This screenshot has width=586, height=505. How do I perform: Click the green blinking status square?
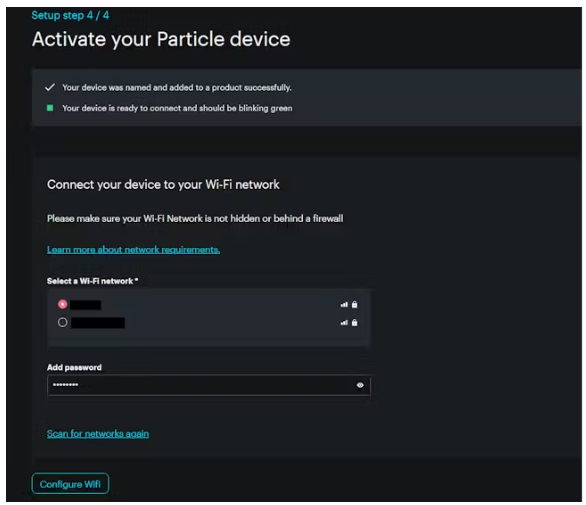point(50,108)
